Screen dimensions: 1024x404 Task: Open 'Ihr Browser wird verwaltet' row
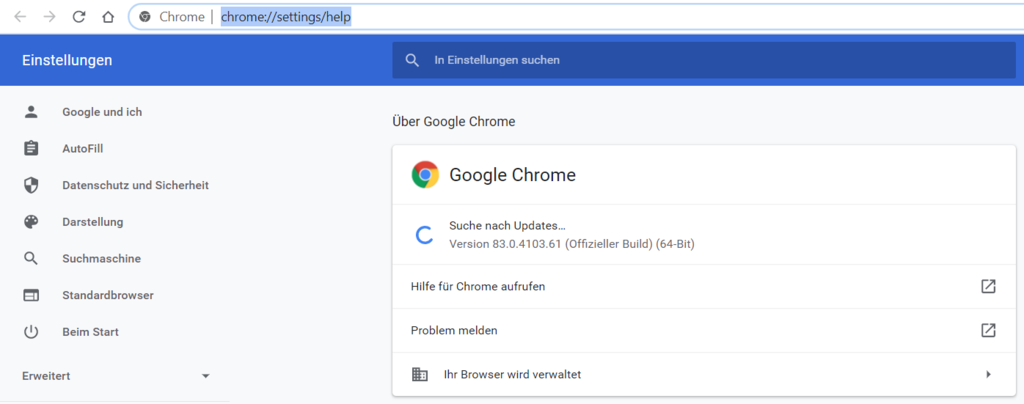pyautogui.click(x=704, y=375)
